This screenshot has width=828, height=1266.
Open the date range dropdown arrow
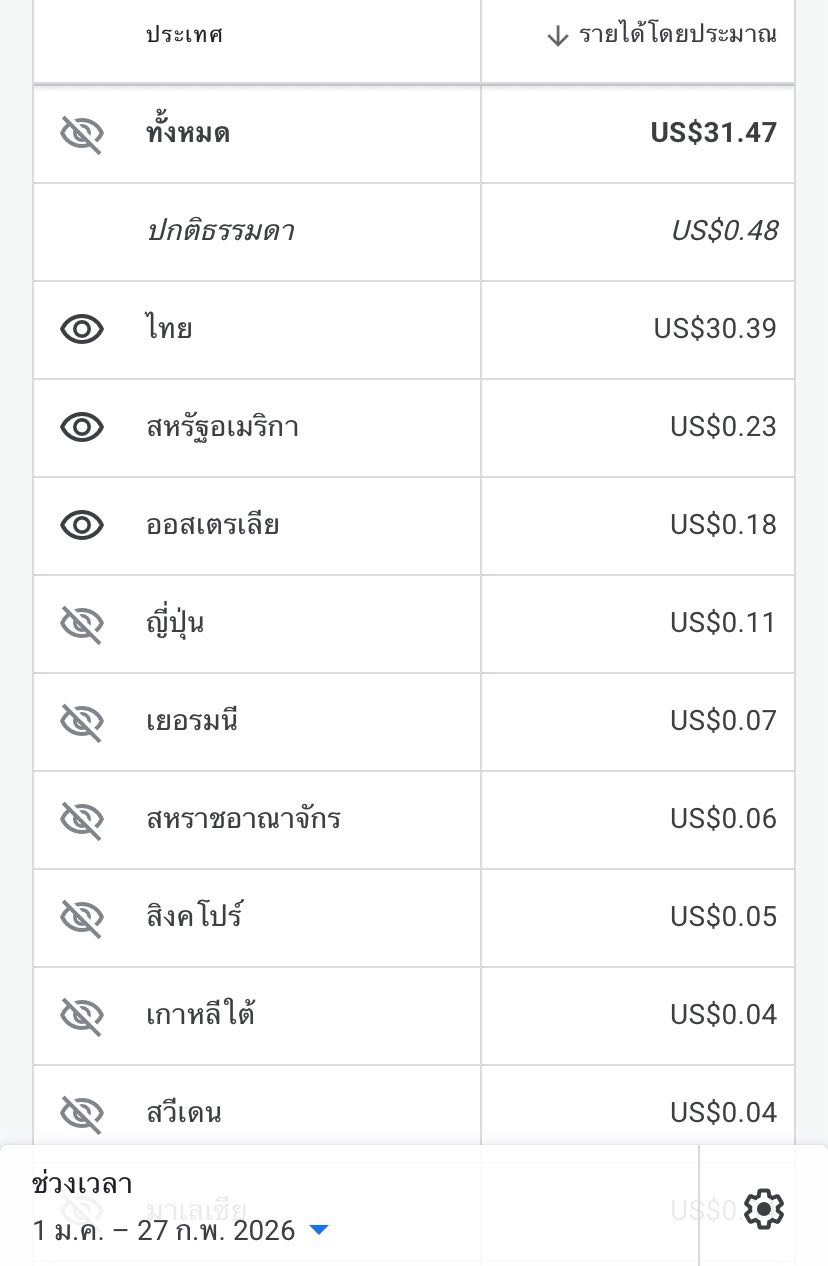pos(319,1230)
